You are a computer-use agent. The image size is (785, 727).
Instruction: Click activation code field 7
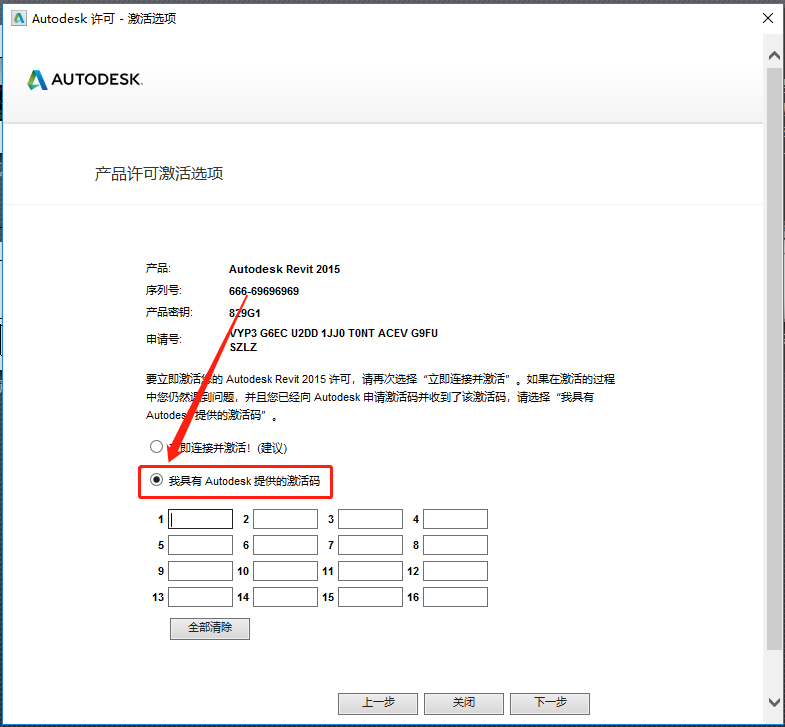(370, 545)
